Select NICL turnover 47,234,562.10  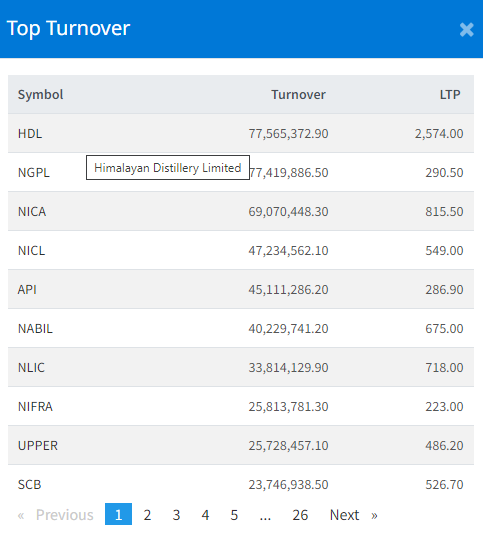tap(289, 251)
